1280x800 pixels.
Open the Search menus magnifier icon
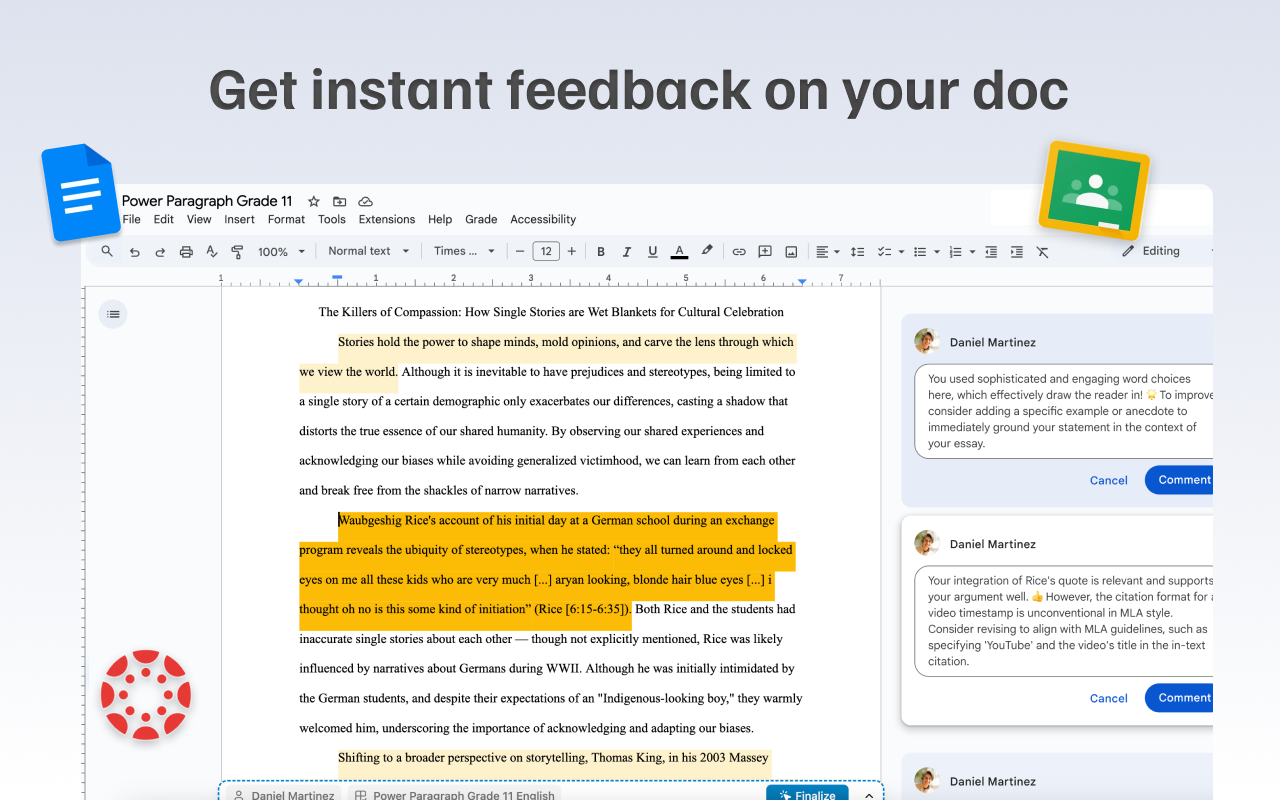[107, 251]
